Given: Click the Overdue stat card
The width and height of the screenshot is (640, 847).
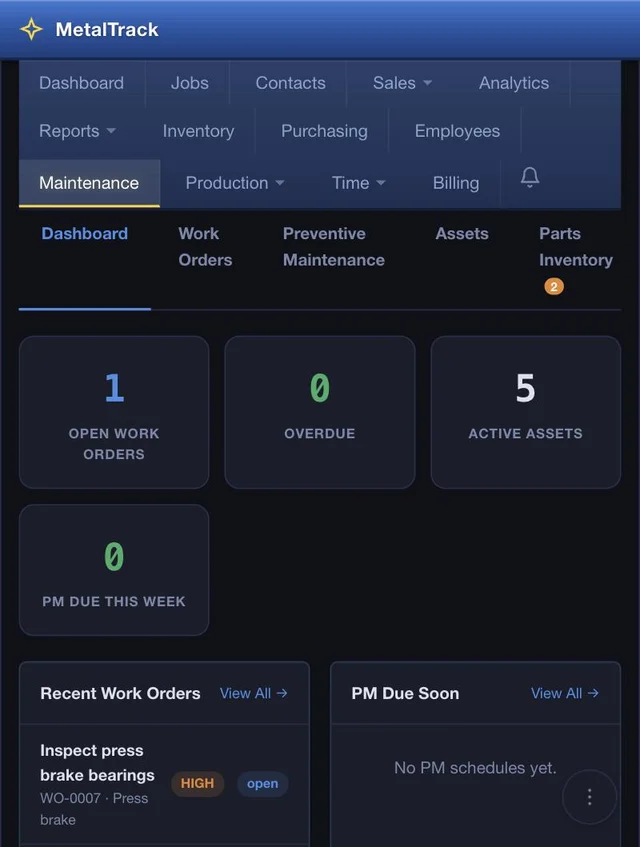Looking at the screenshot, I should 320,412.
